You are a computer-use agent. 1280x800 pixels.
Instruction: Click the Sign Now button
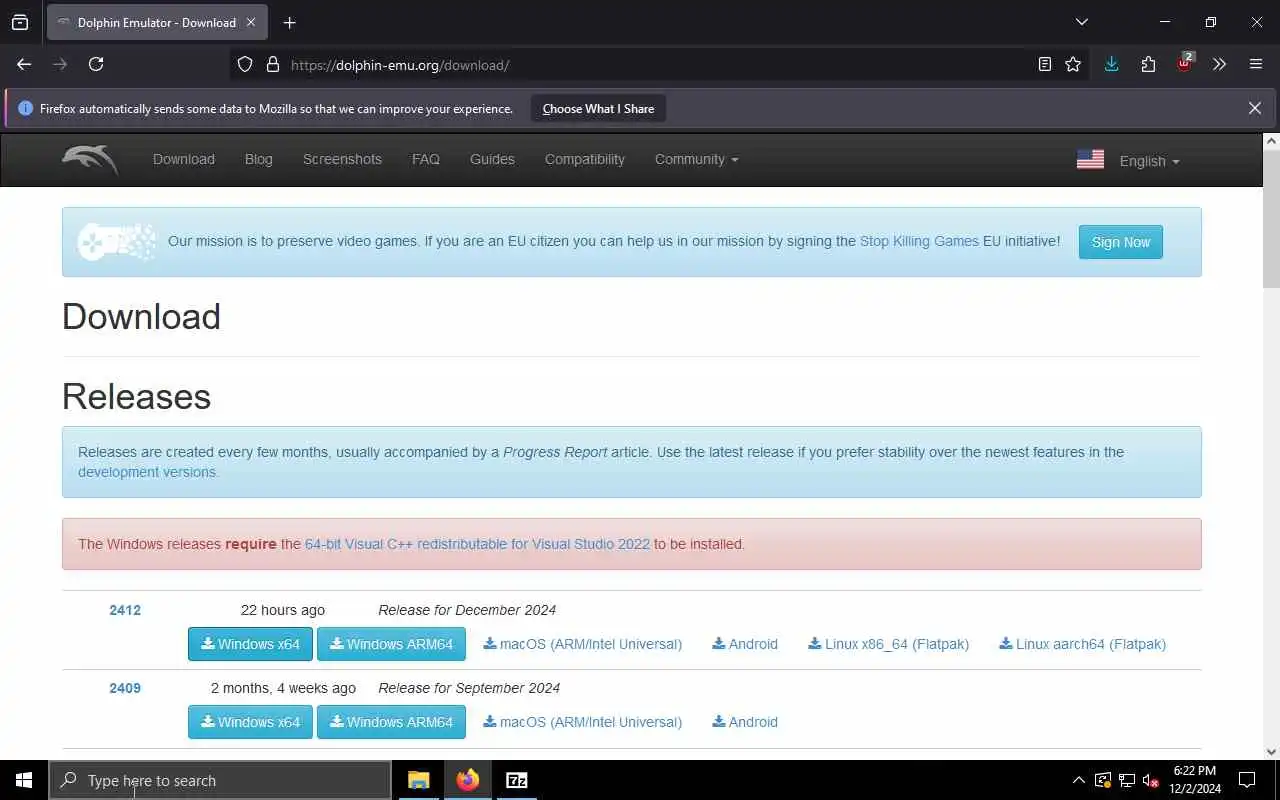tap(1120, 242)
